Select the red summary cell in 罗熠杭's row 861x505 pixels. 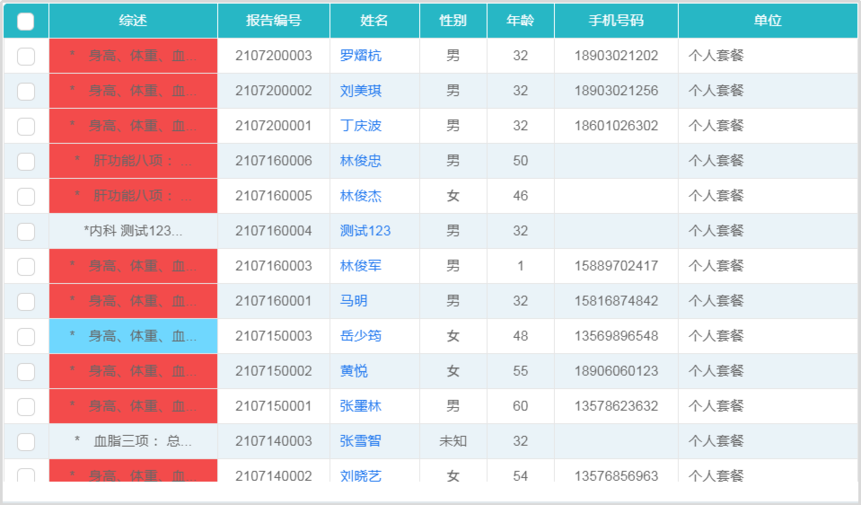[133, 55]
